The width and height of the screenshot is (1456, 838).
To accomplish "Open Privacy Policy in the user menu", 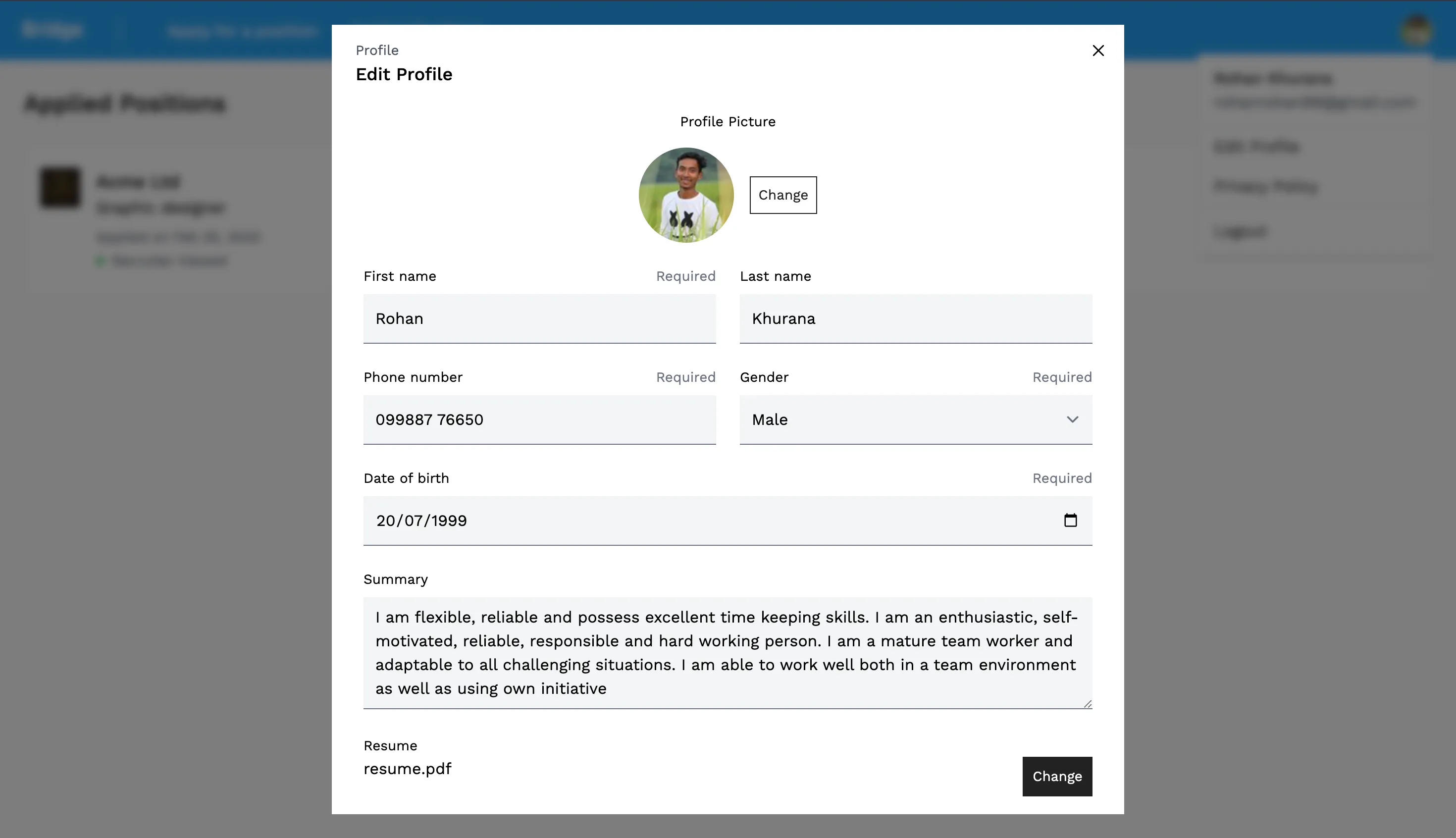I will coord(1265,187).
